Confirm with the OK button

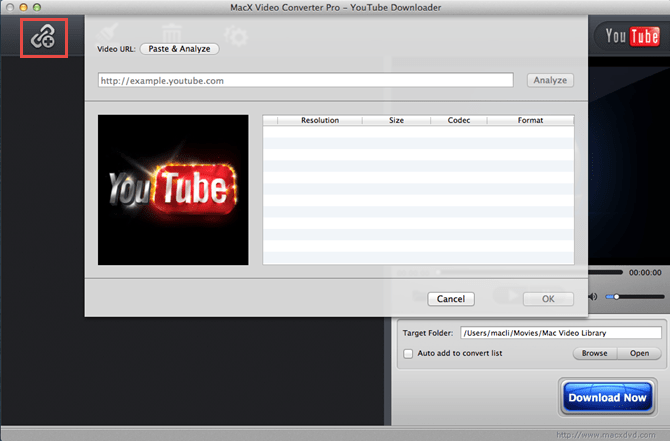(548, 299)
